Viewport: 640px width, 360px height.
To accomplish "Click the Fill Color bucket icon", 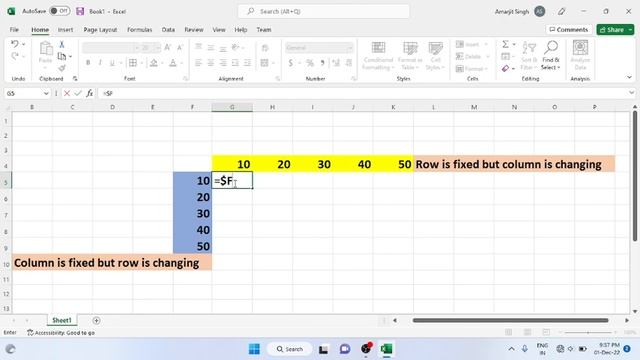I will (153, 62).
